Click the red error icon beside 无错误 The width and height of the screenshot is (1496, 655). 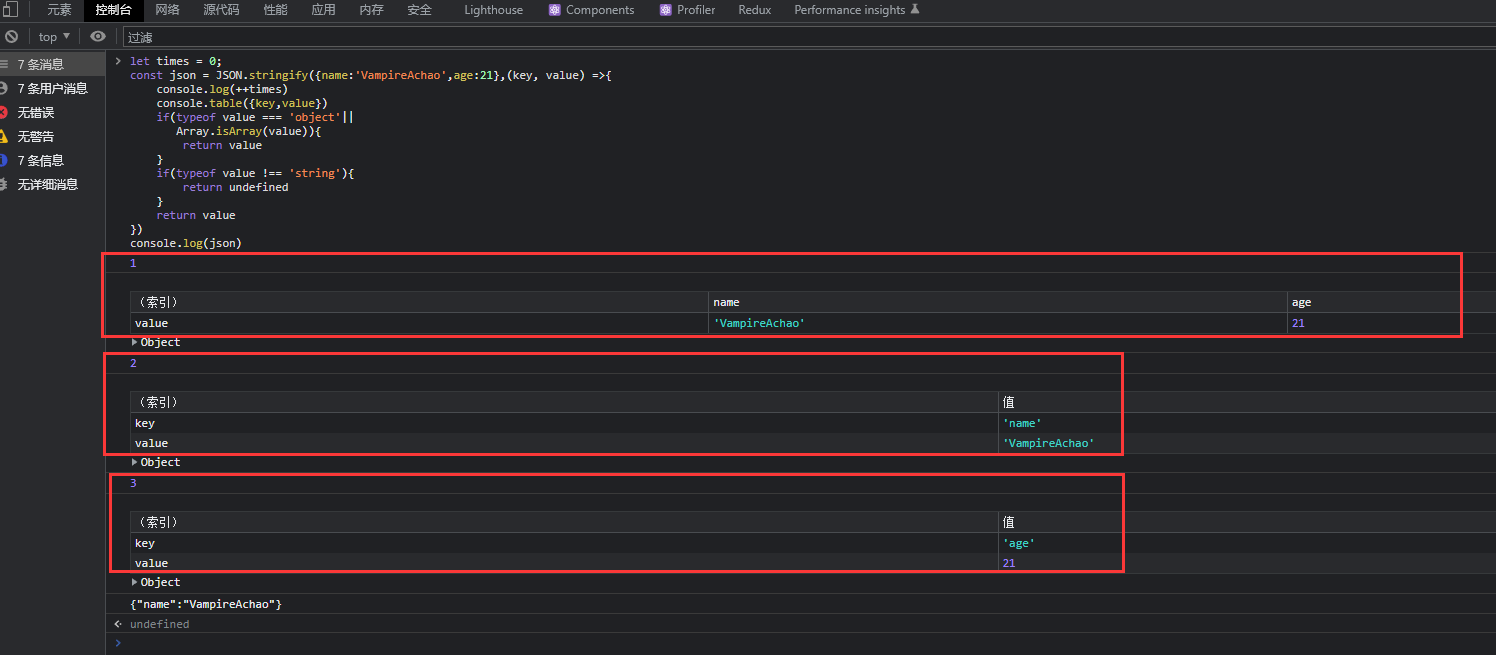(x=4, y=113)
